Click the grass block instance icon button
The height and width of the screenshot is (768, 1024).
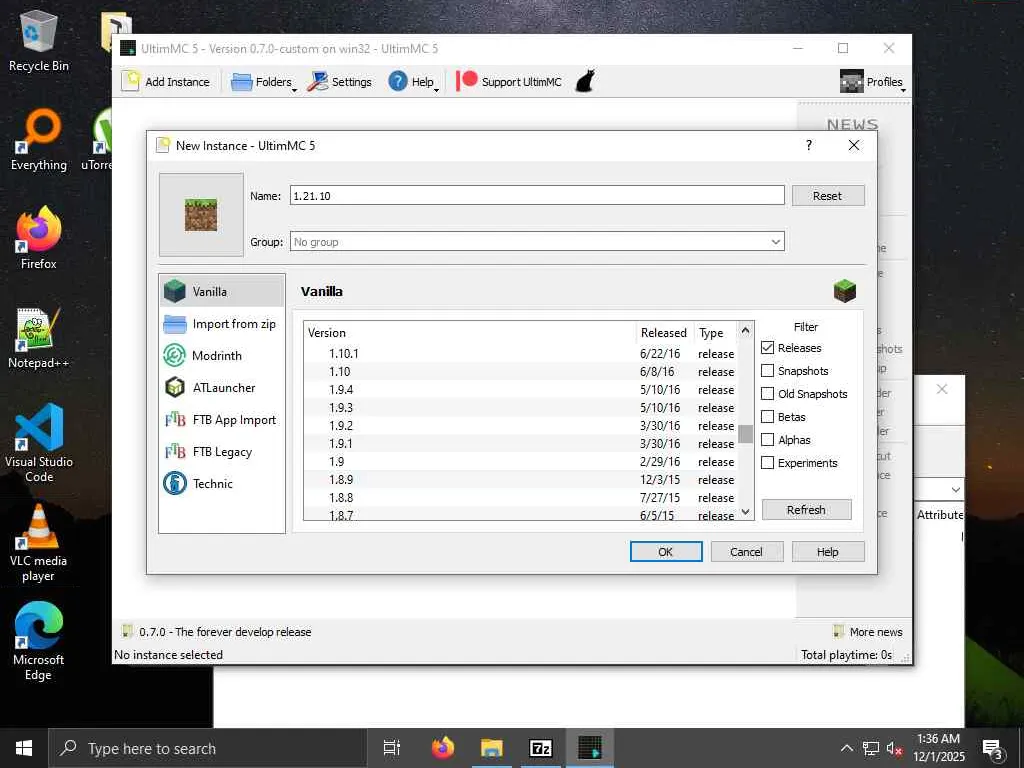point(201,215)
